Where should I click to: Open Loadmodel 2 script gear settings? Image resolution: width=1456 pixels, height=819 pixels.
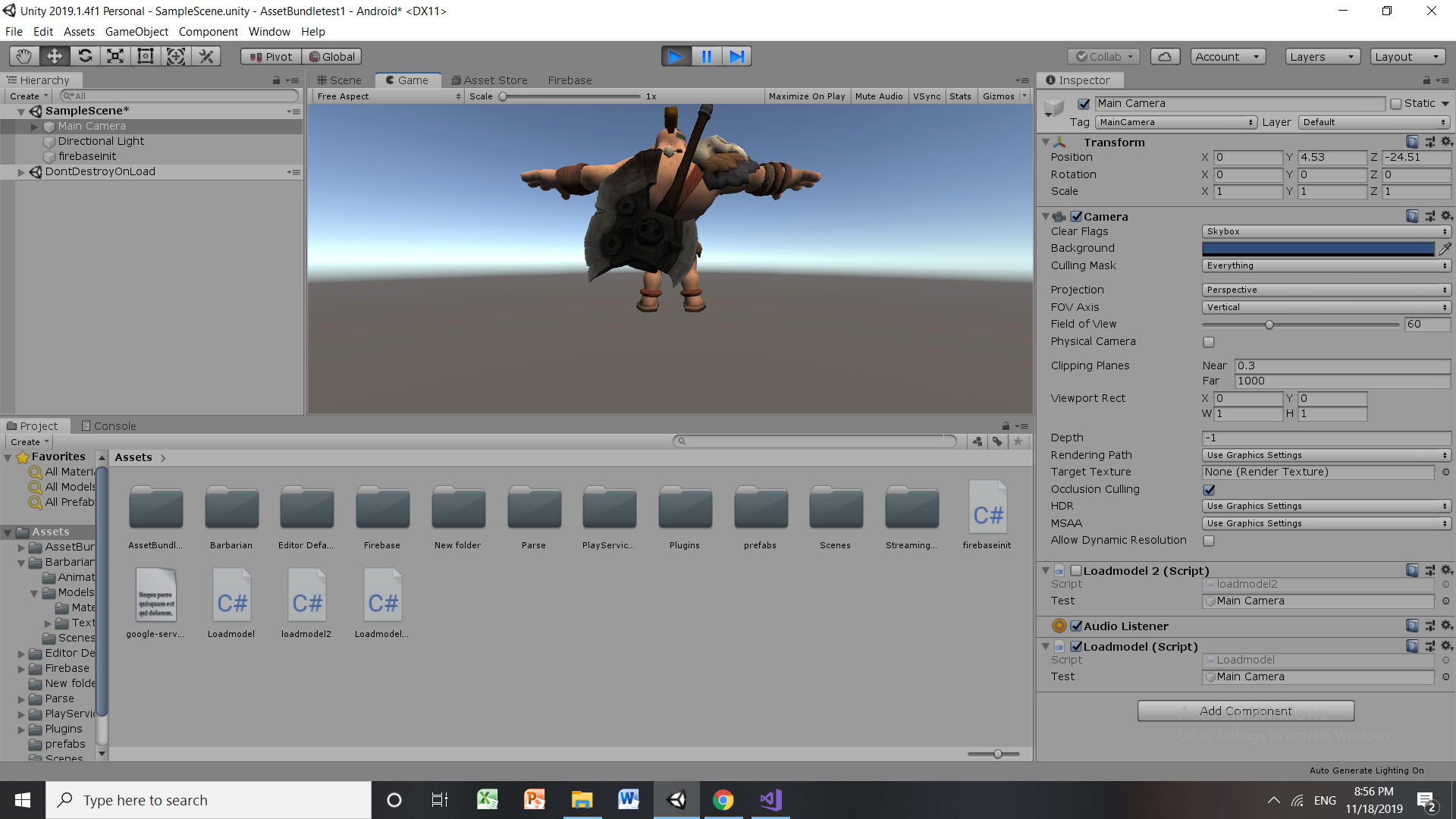1447,570
